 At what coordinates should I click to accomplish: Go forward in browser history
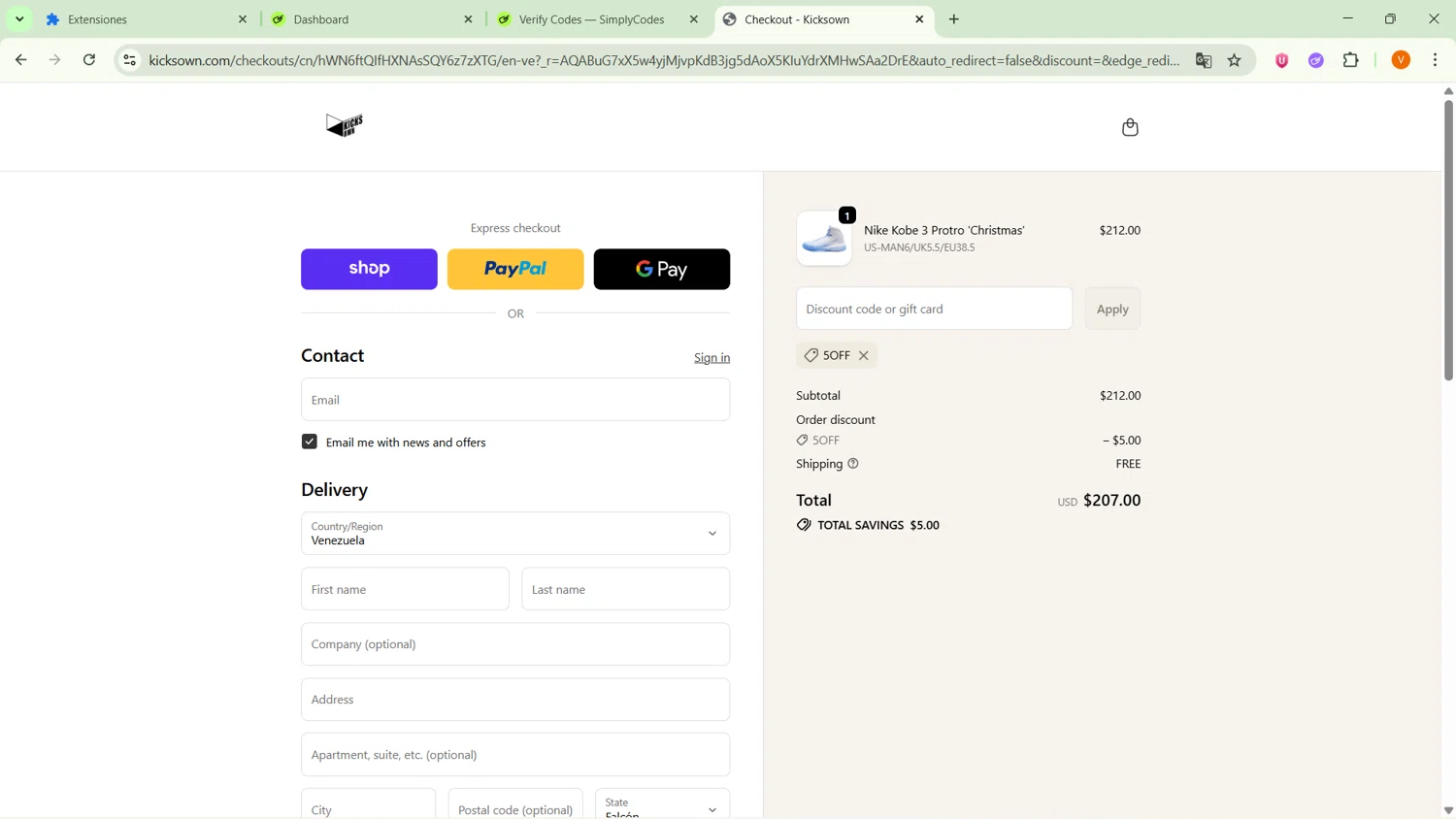[x=55, y=60]
